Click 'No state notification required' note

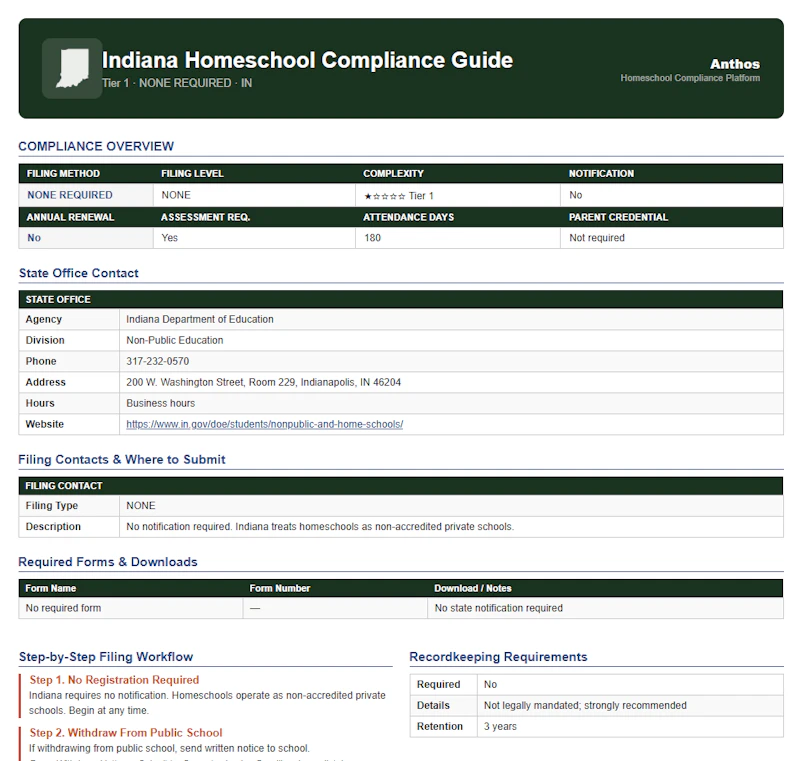pyautogui.click(x=498, y=608)
